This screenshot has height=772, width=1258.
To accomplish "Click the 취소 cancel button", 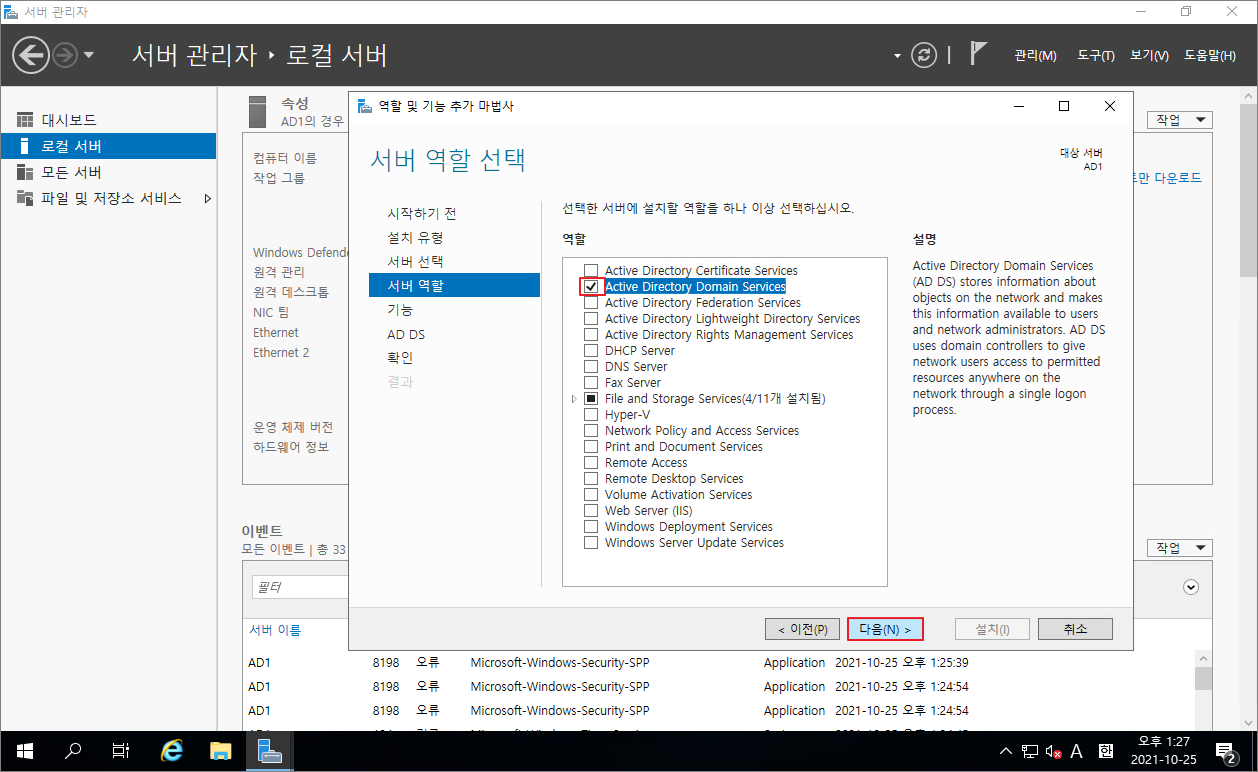I will tap(1075, 629).
